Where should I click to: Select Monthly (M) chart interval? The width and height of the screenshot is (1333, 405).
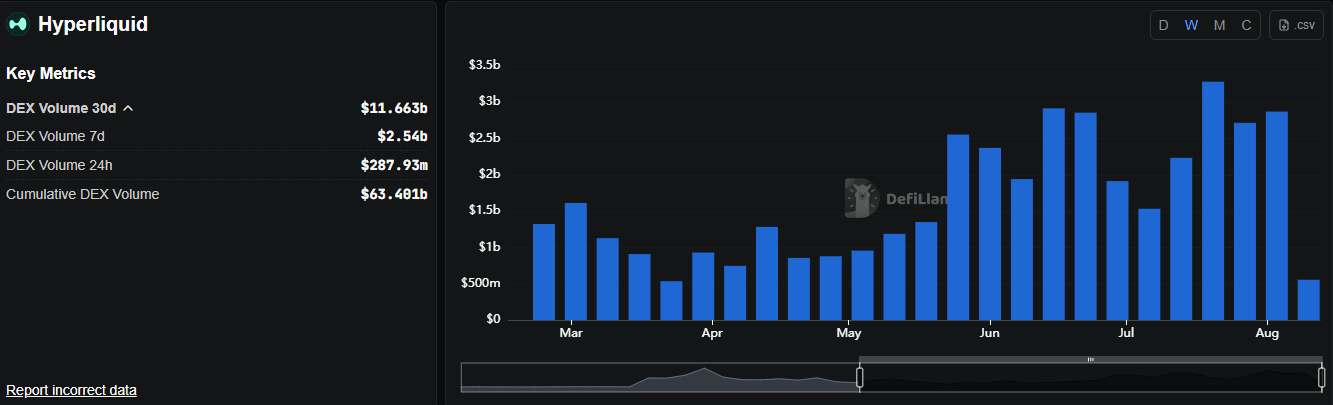pyautogui.click(x=1219, y=25)
